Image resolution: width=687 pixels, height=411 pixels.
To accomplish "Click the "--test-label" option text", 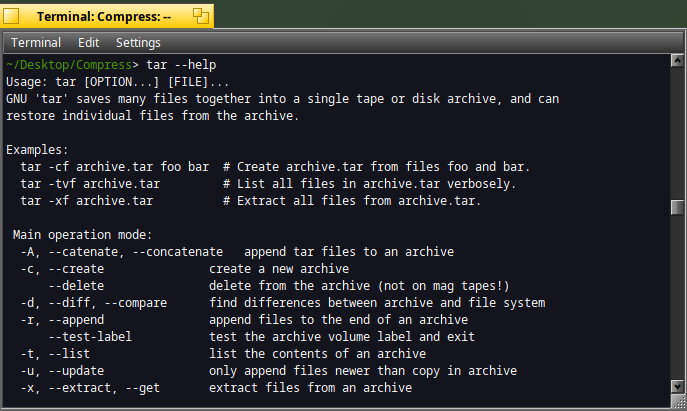I will [90, 337].
